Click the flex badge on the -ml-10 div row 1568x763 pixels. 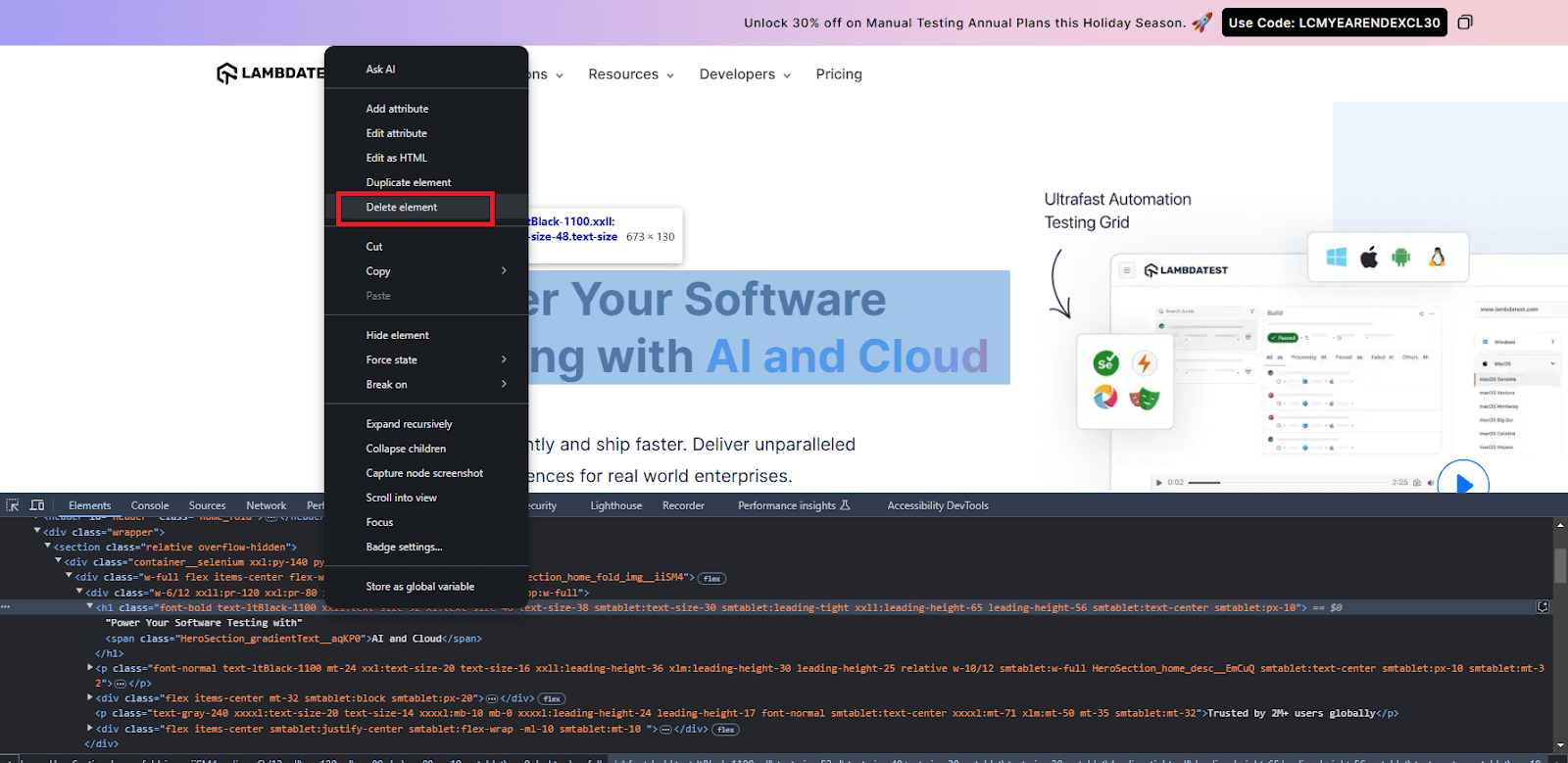point(726,730)
